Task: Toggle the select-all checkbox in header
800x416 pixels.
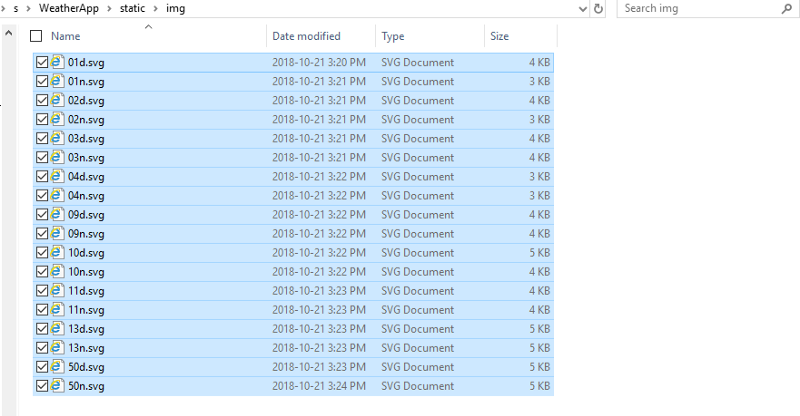Action: click(x=37, y=36)
